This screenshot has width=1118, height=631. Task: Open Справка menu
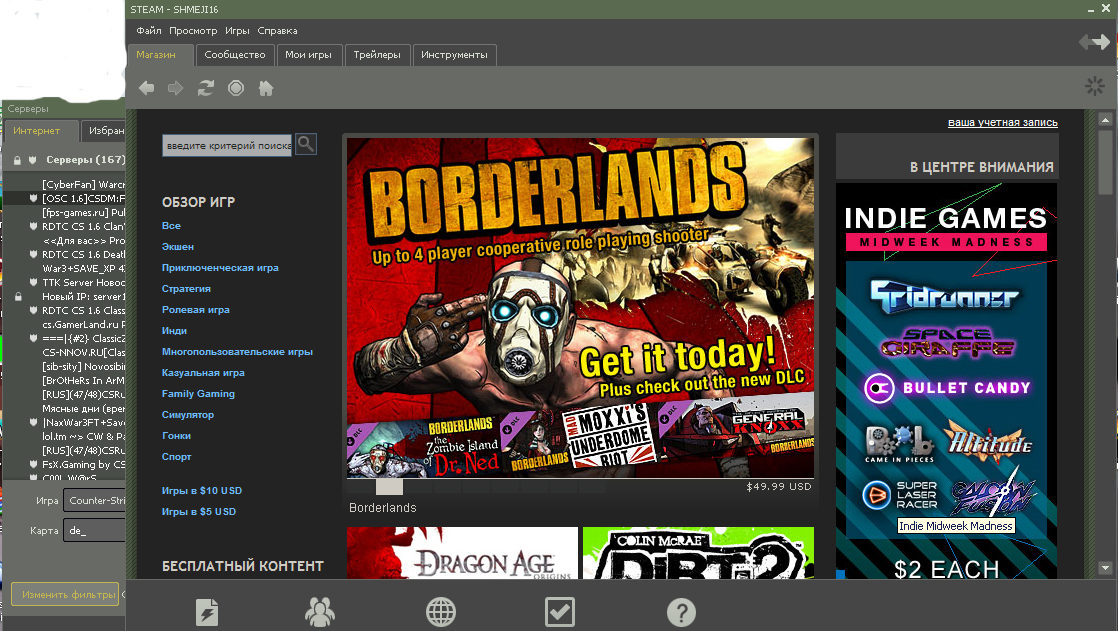tap(277, 31)
